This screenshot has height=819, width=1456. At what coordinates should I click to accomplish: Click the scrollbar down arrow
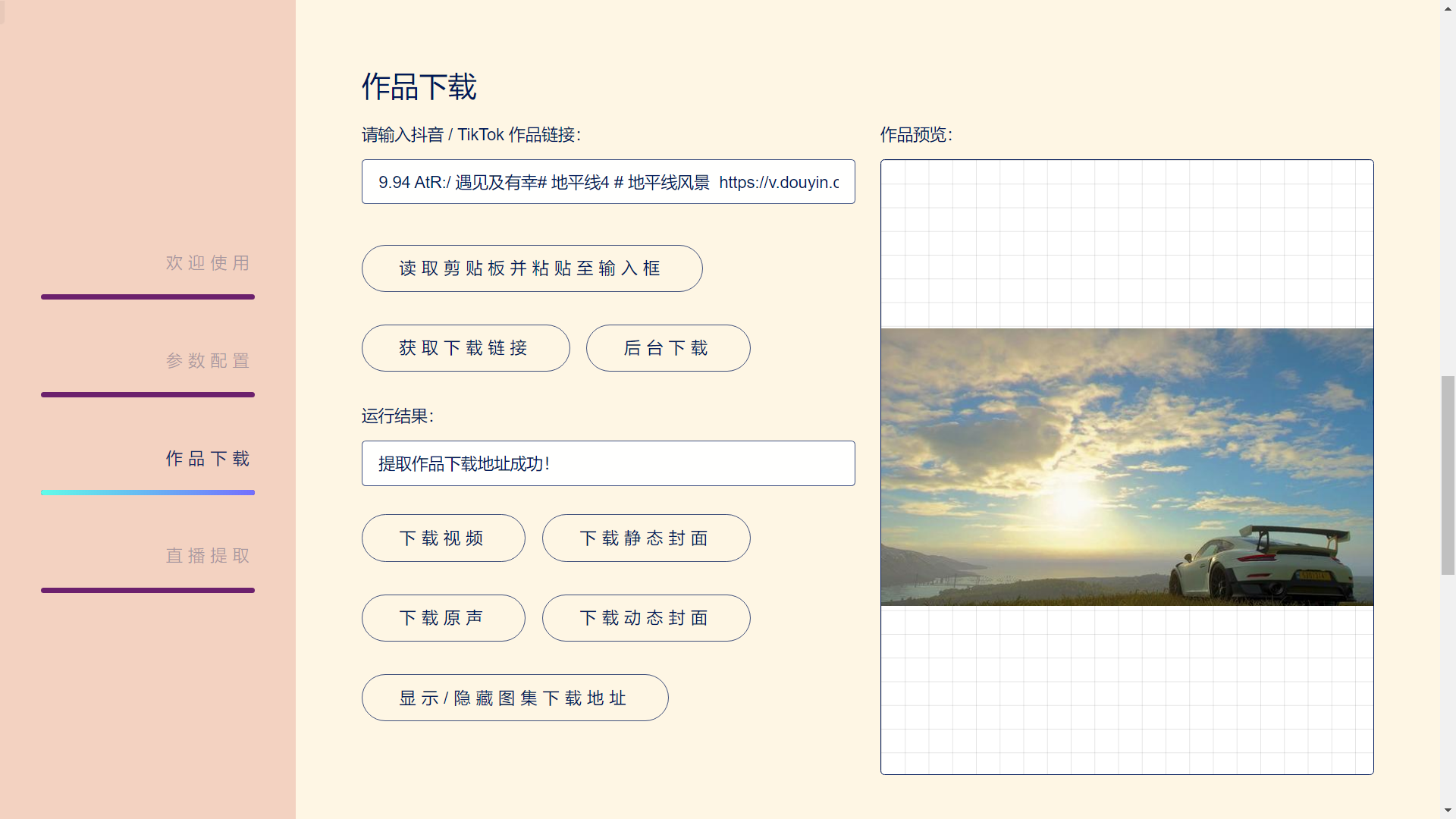point(1448,811)
